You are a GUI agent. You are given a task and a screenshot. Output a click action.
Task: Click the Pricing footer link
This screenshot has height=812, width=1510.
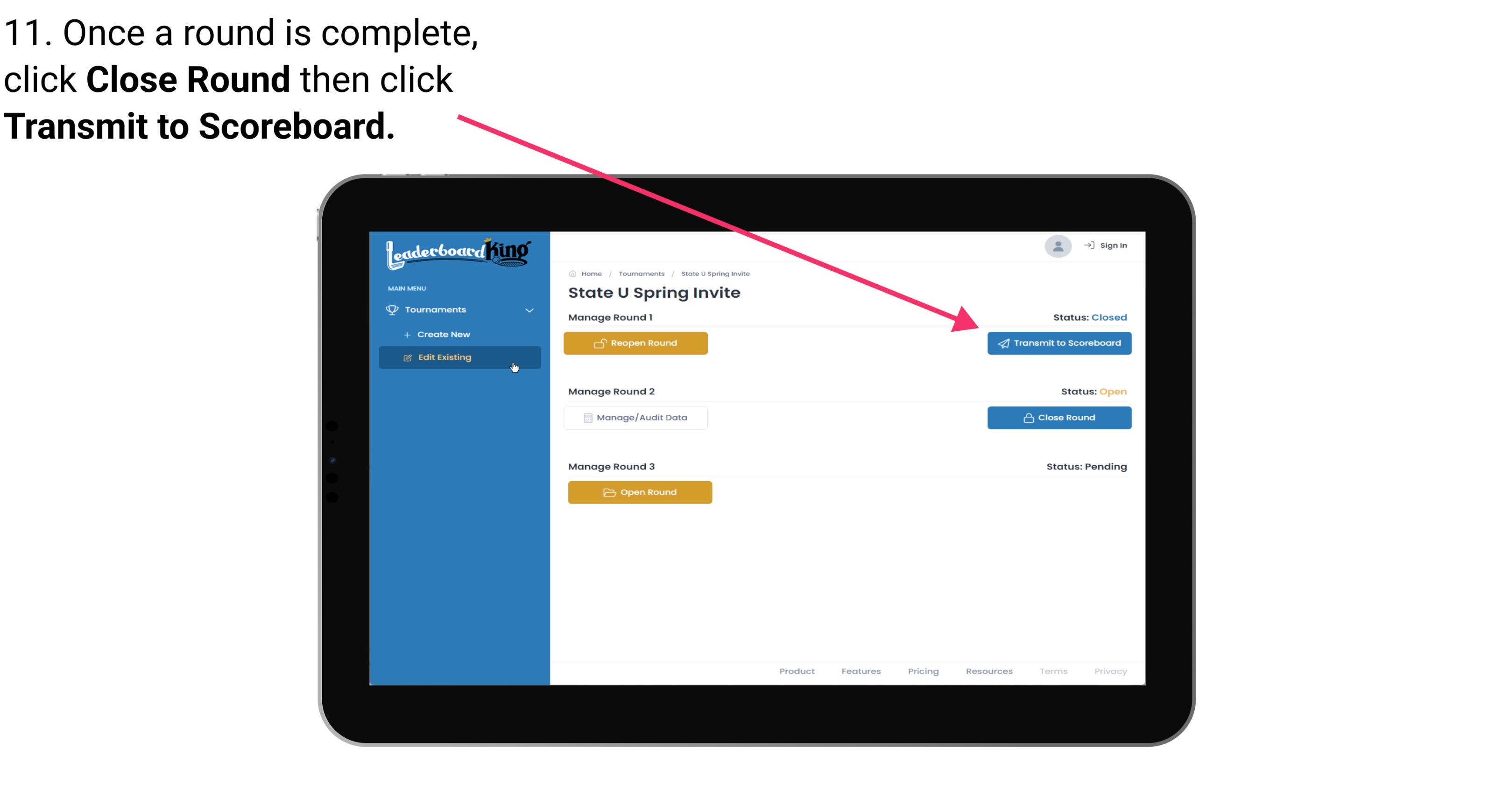click(923, 670)
